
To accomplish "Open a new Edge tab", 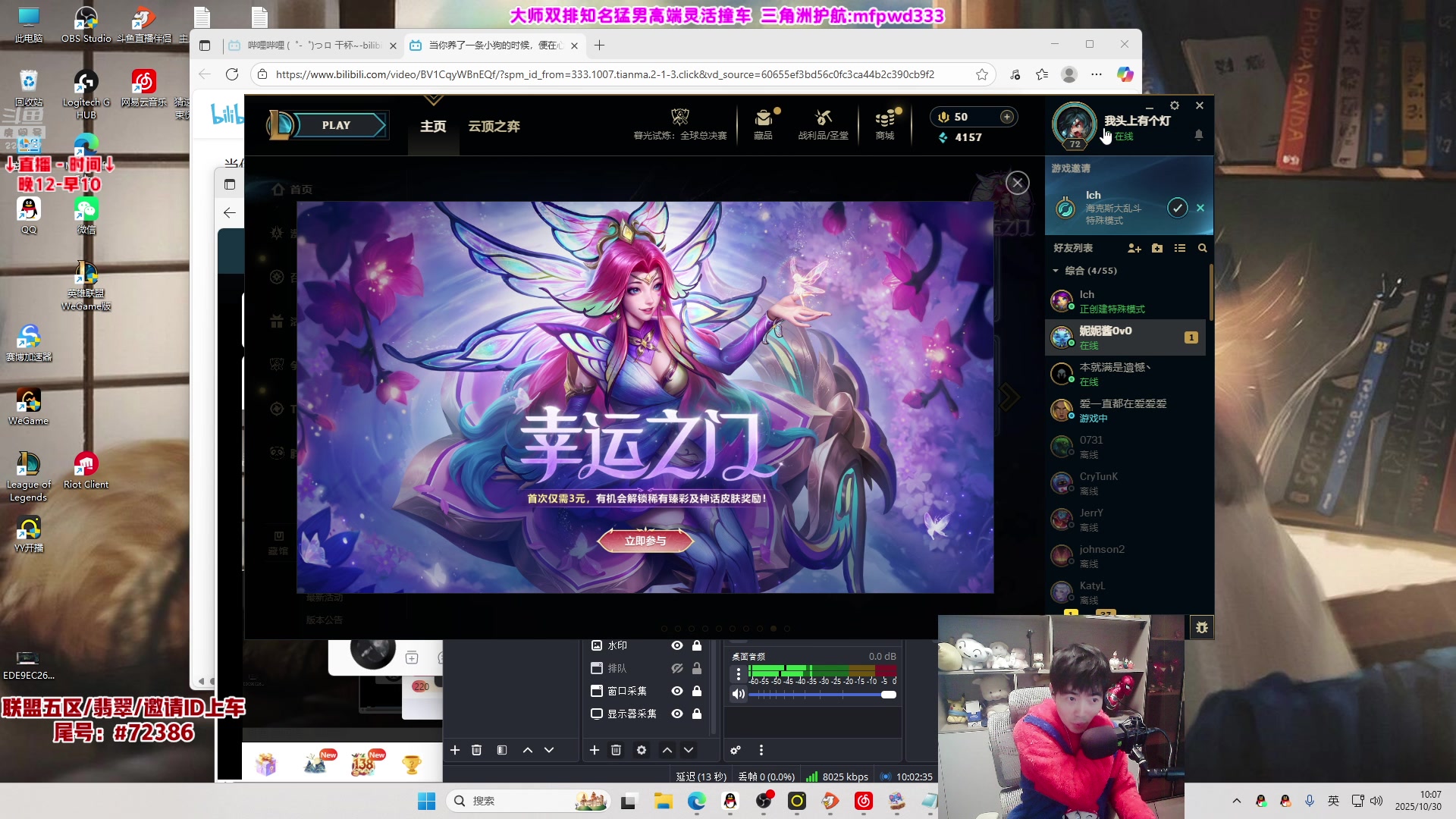I will click(x=599, y=45).
